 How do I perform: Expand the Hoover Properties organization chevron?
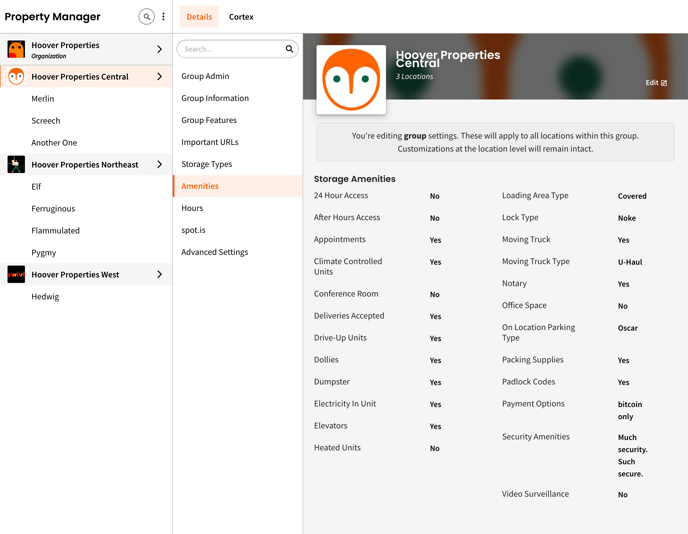pos(159,49)
